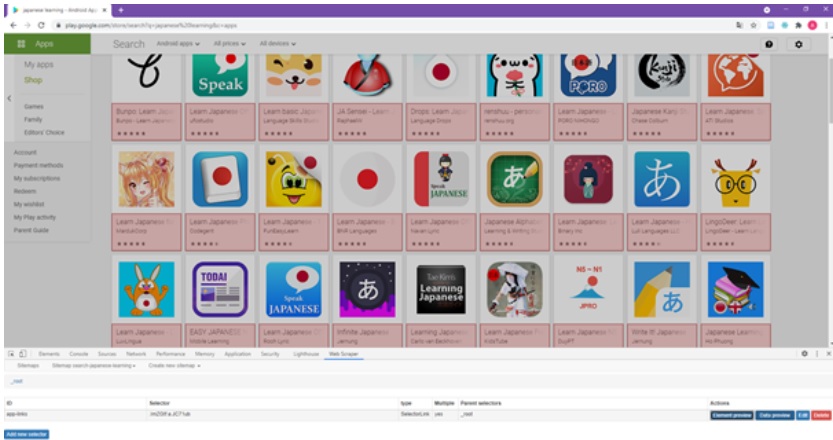
Task: Open the TODAI Easy Japanese app icon
Action: pos(220,289)
